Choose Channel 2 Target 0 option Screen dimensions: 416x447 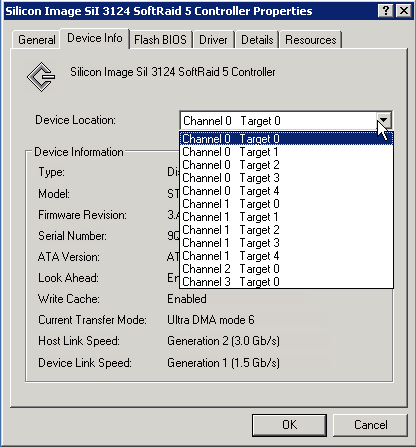click(286, 269)
